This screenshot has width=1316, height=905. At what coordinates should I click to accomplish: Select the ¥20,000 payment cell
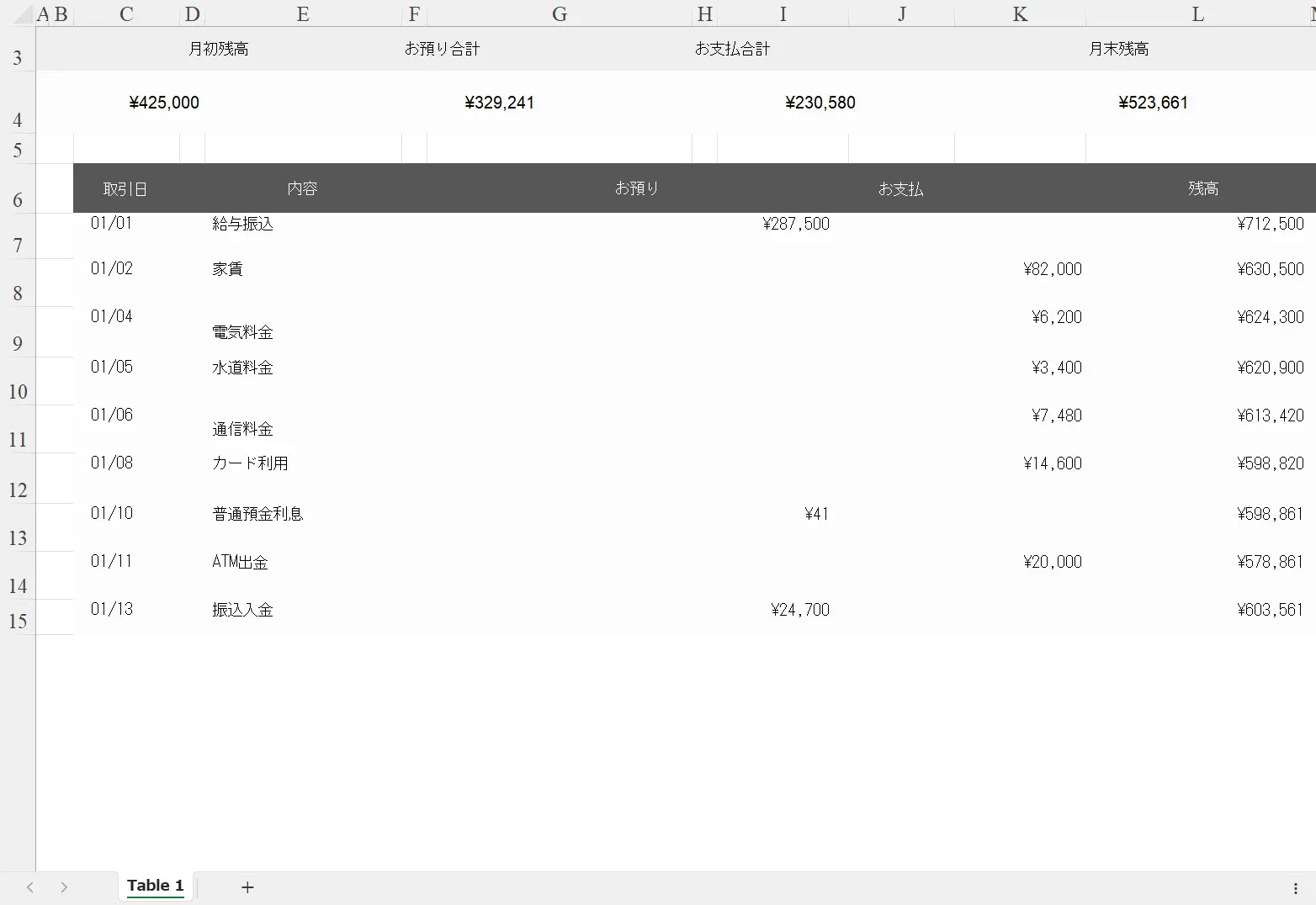[x=1053, y=562]
